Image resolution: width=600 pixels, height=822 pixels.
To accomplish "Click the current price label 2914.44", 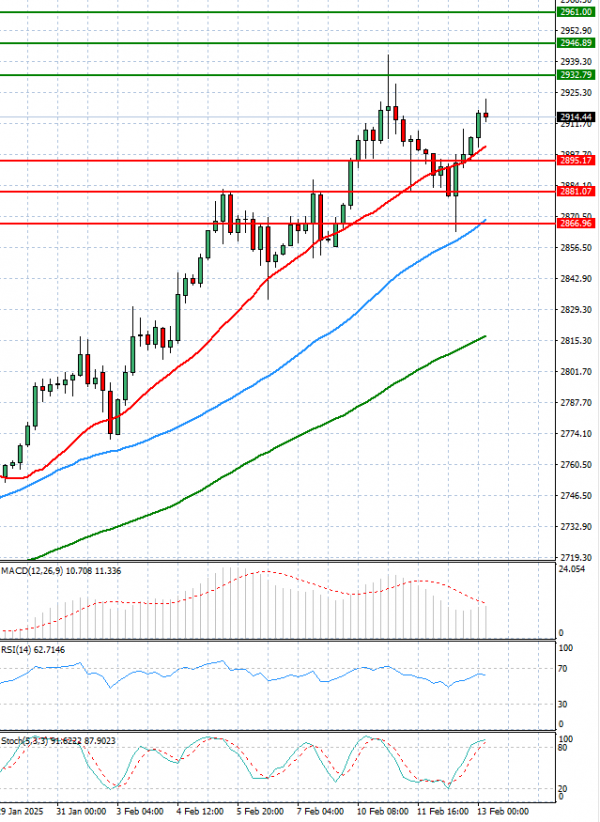I will (x=575, y=117).
